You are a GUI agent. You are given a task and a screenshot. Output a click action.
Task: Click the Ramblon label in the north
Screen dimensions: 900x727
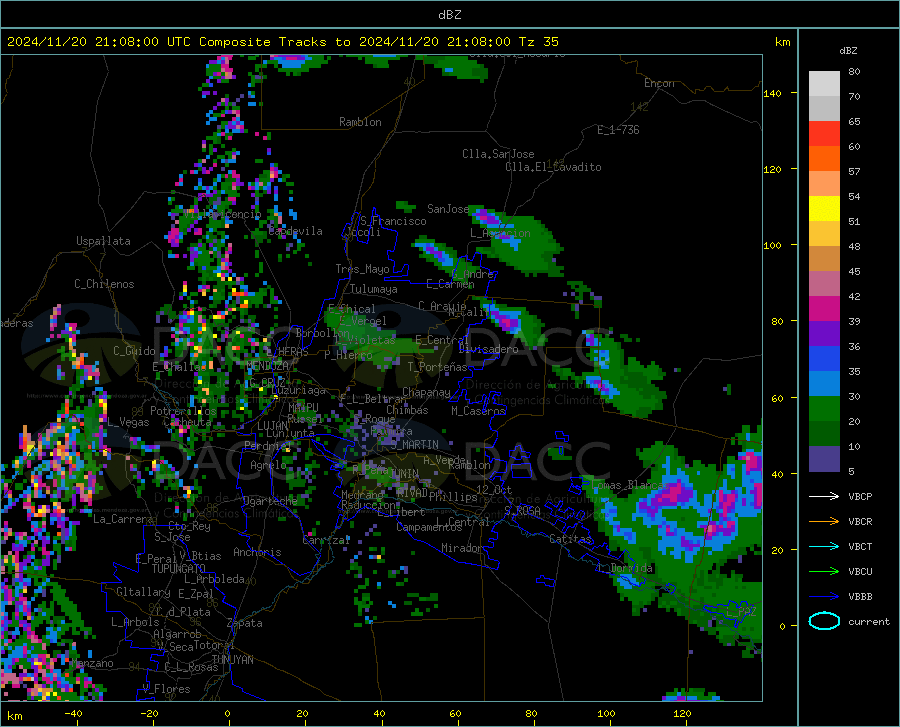[360, 122]
